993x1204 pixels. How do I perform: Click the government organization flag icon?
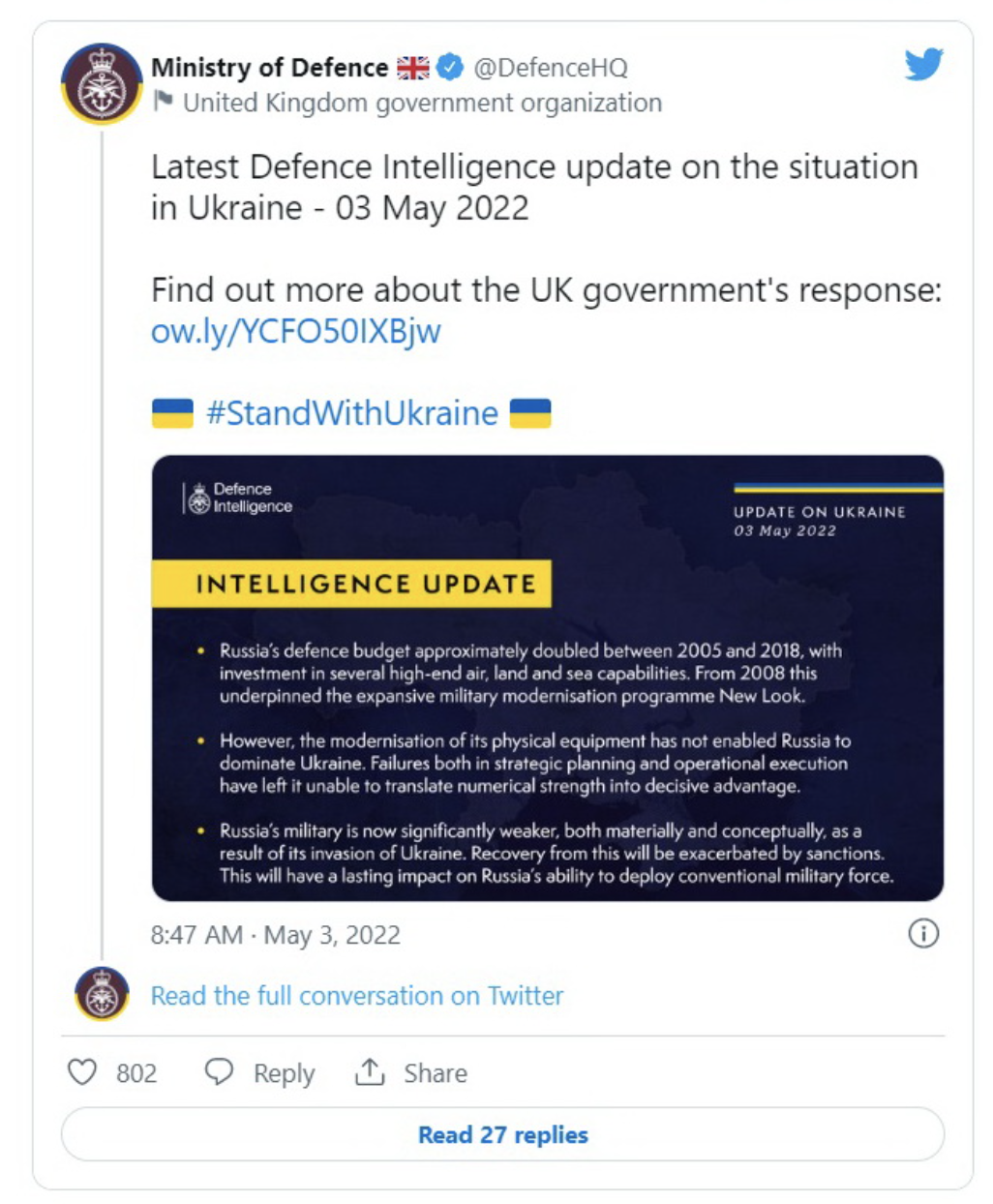click(164, 101)
